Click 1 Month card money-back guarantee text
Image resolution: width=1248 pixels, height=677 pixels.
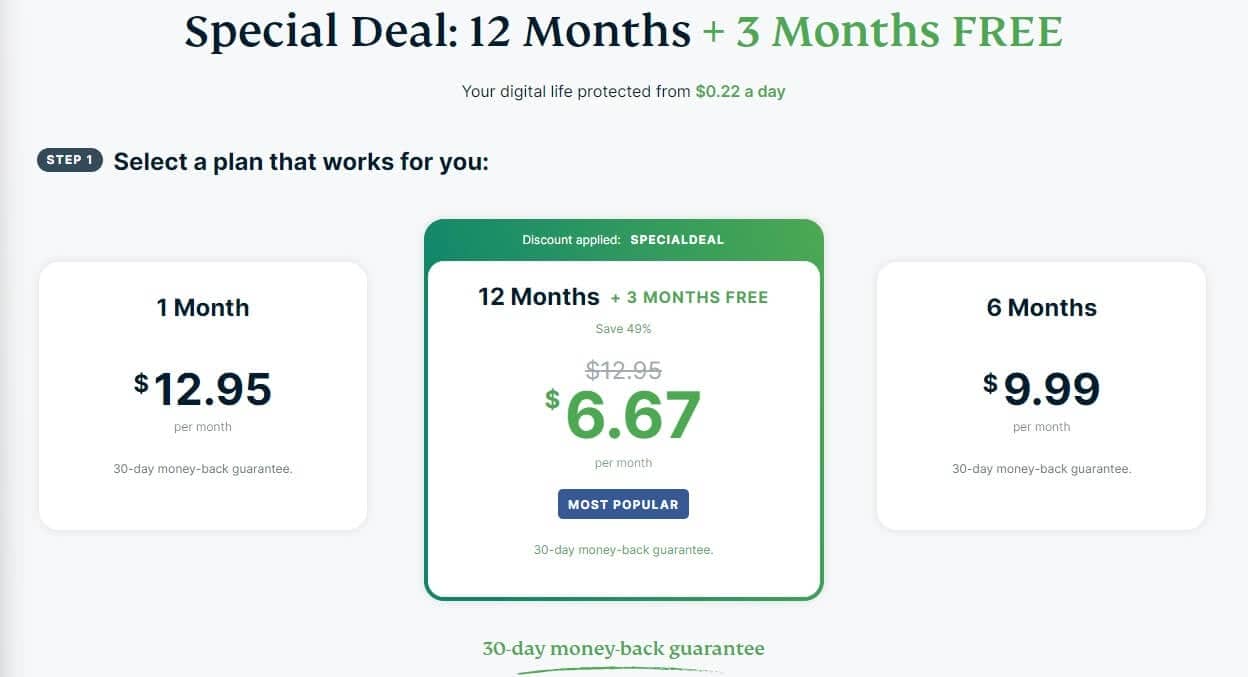203,468
